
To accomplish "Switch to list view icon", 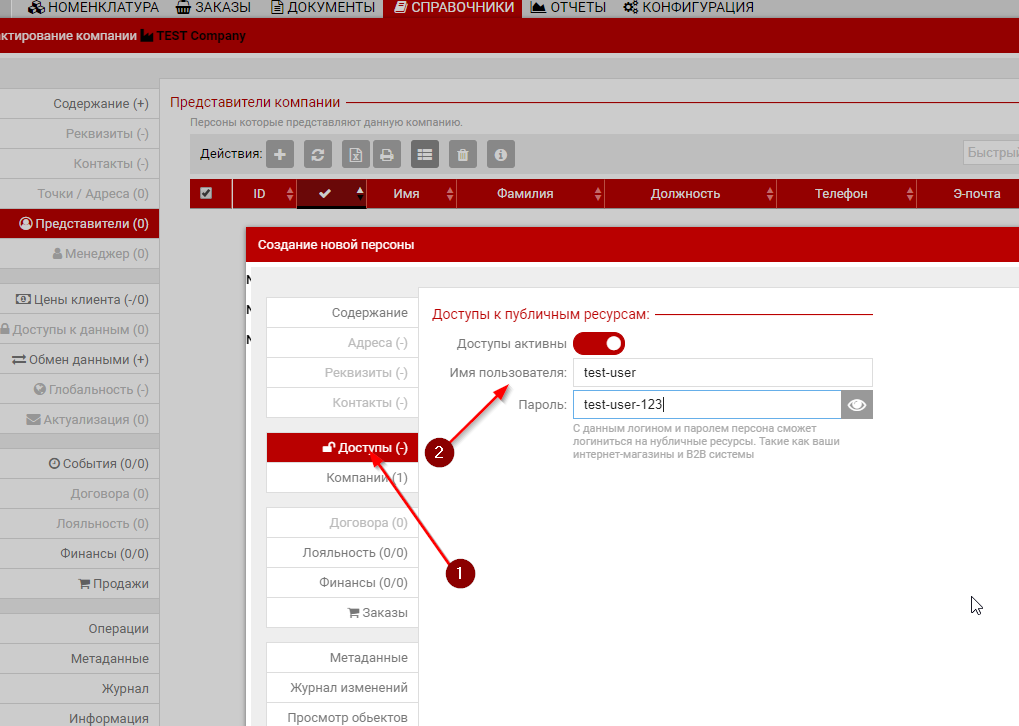I will pos(426,154).
